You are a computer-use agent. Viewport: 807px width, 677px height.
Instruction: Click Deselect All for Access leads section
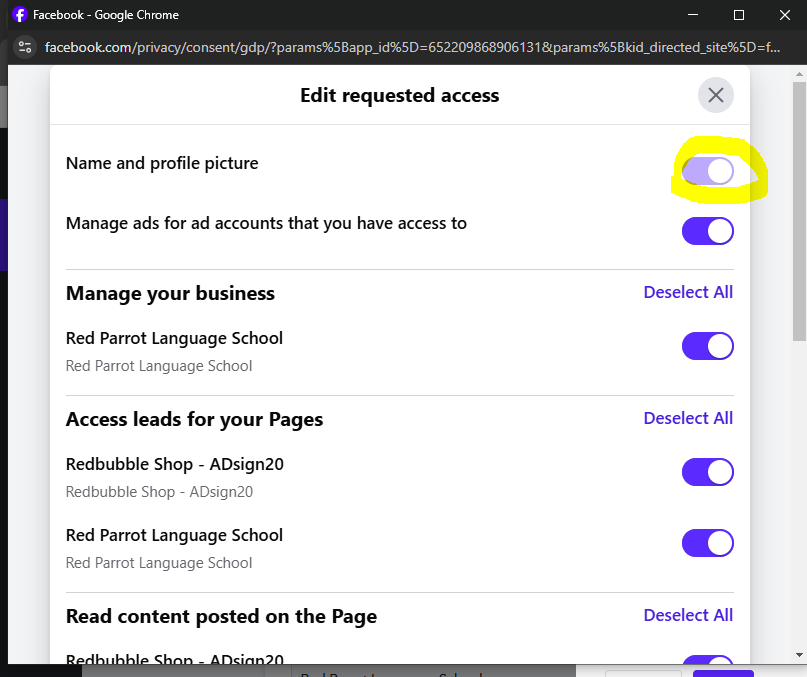pos(688,419)
